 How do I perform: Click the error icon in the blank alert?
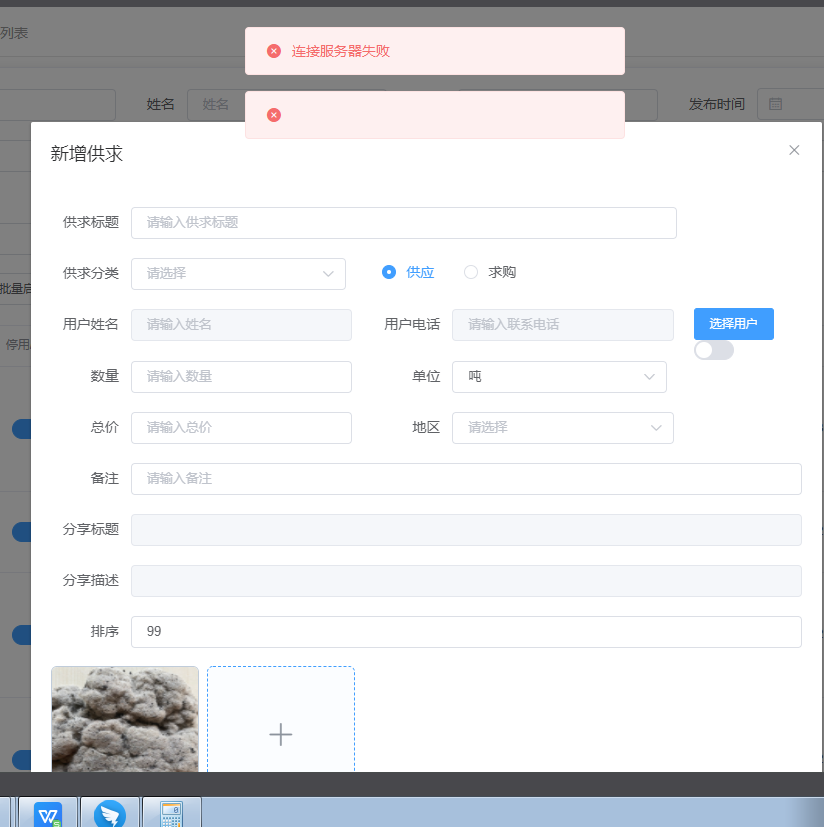coord(274,115)
